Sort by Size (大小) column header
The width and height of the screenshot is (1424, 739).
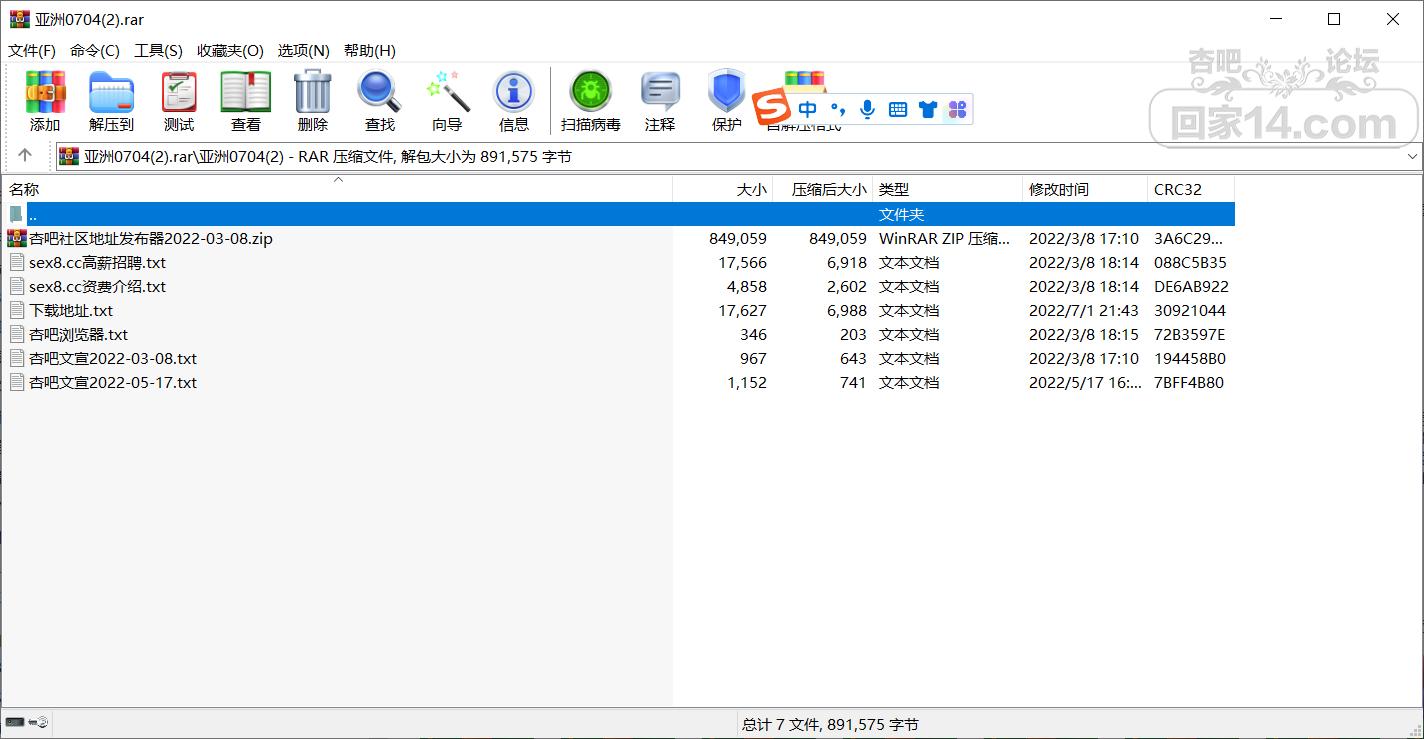pos(751,189)
